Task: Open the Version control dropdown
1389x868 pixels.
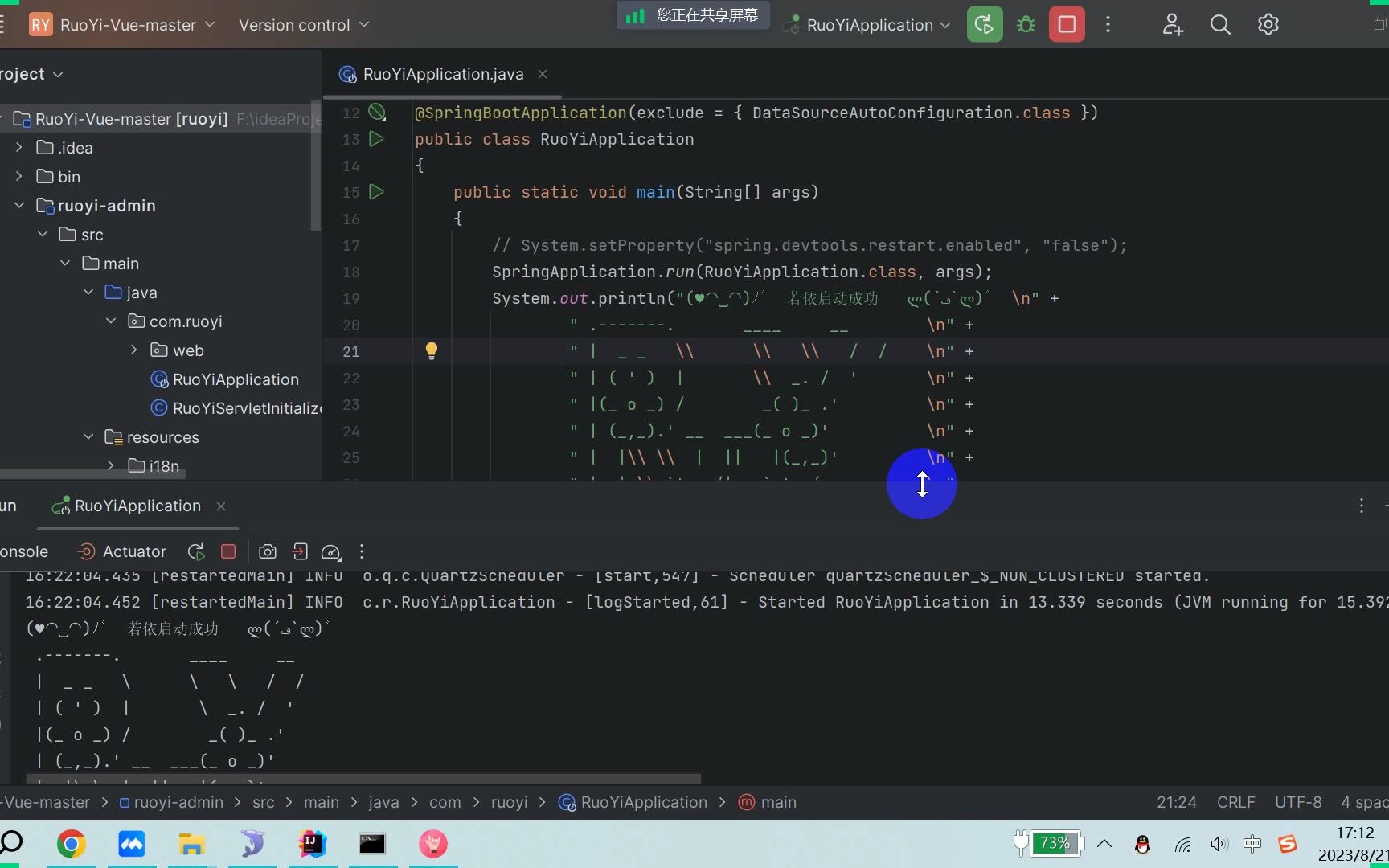Action: pos(304,25)
